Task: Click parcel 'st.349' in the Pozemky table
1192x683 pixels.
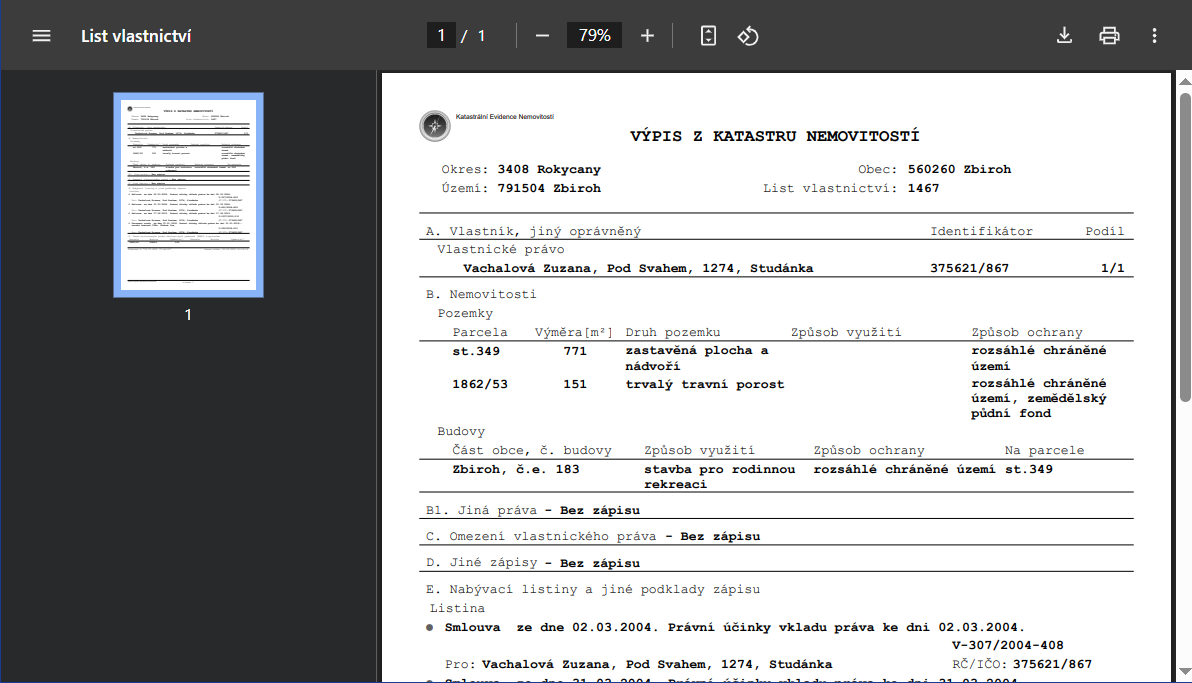Action: pos(476,351)
